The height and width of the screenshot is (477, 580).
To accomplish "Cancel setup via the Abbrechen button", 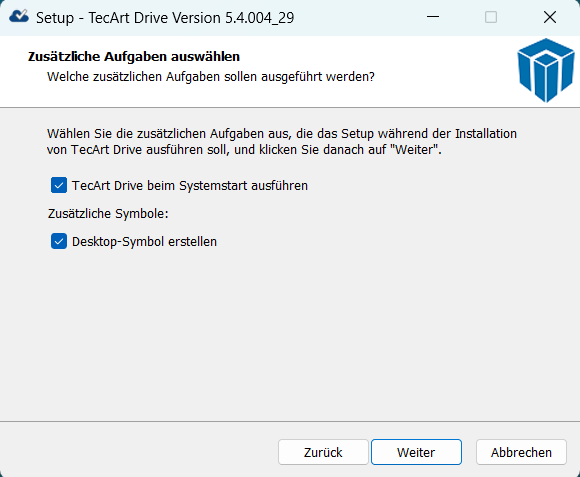I will (521, 452).
